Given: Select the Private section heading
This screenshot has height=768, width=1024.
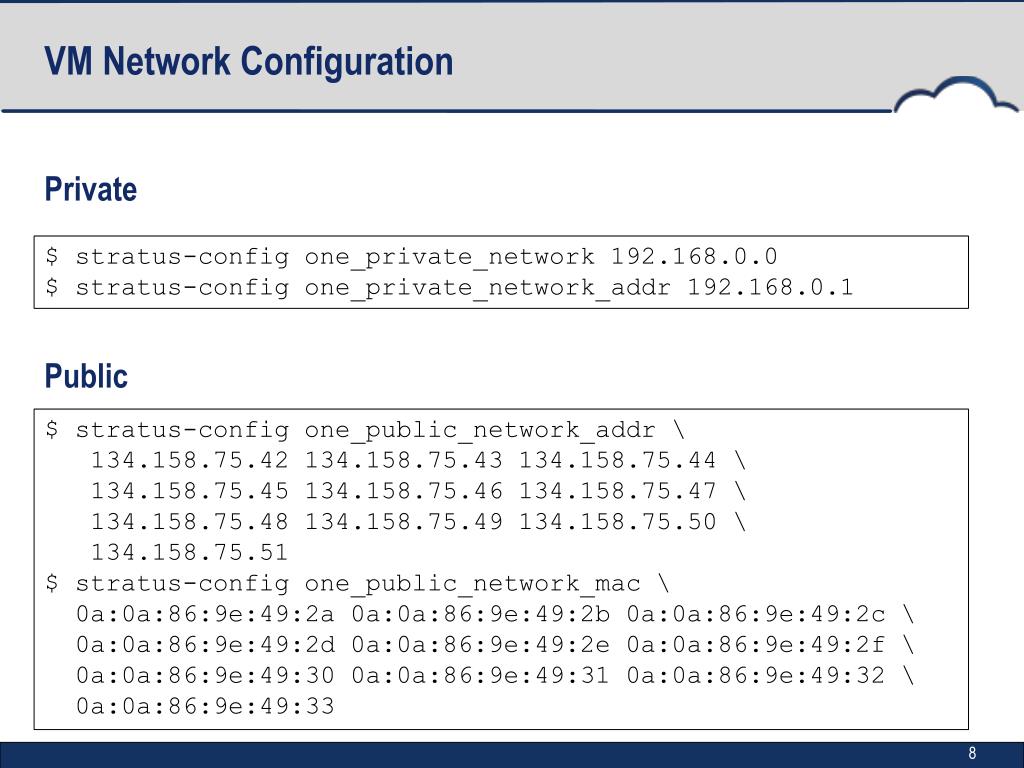Looking at the screenshot, I should pyautogui.click(x=91, y=189).
